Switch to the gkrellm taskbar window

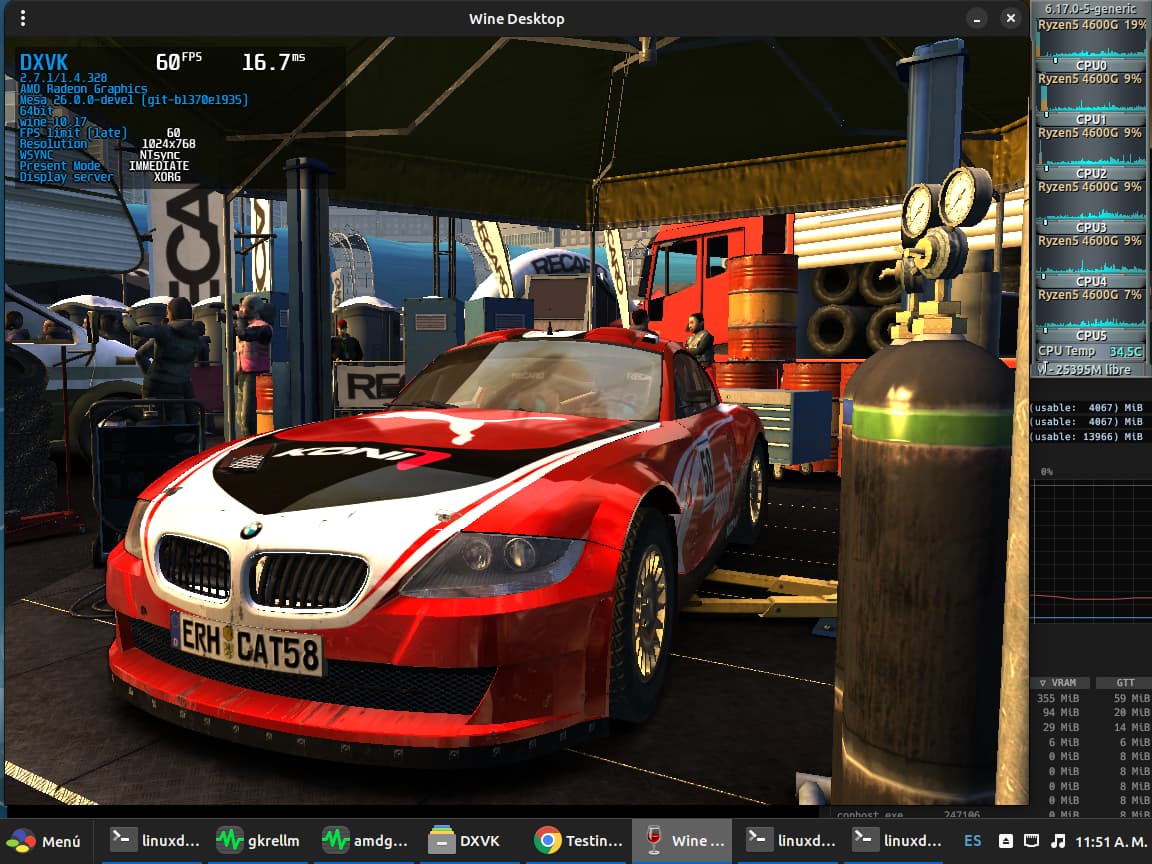258,841
